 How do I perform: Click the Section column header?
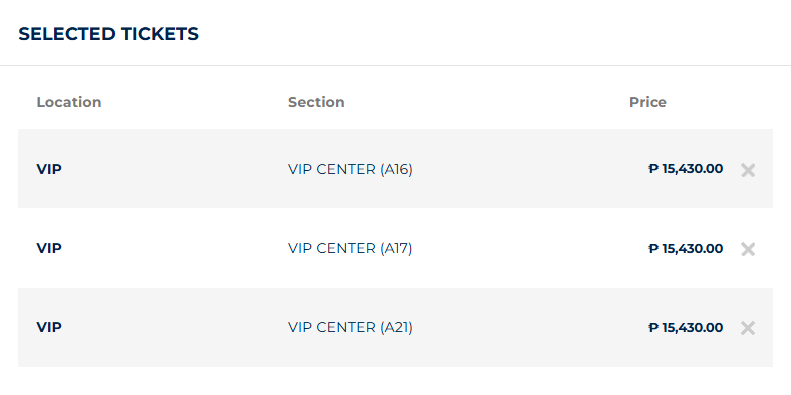tap(316, 102)
